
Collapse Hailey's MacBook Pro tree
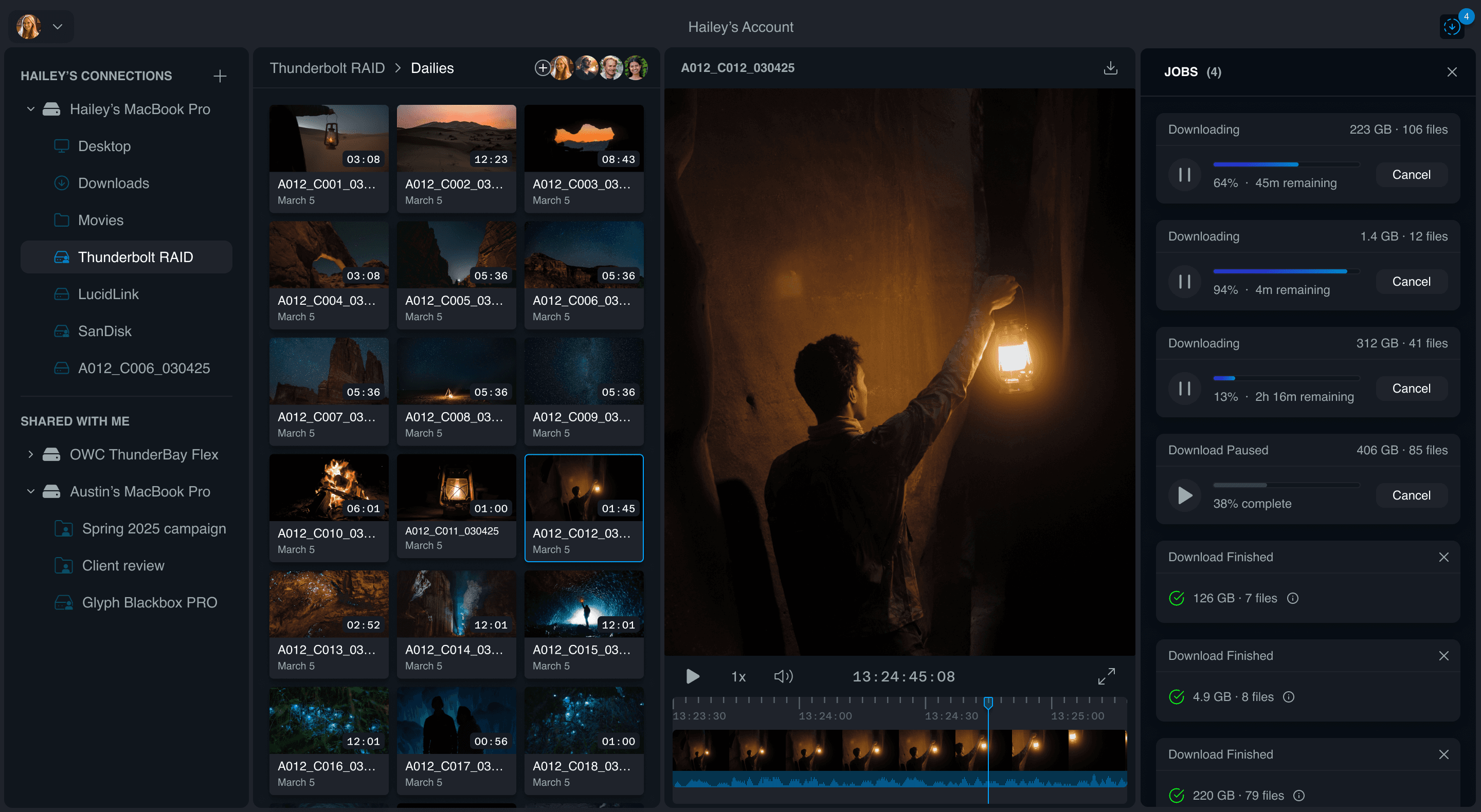click(x=31, y=109)
